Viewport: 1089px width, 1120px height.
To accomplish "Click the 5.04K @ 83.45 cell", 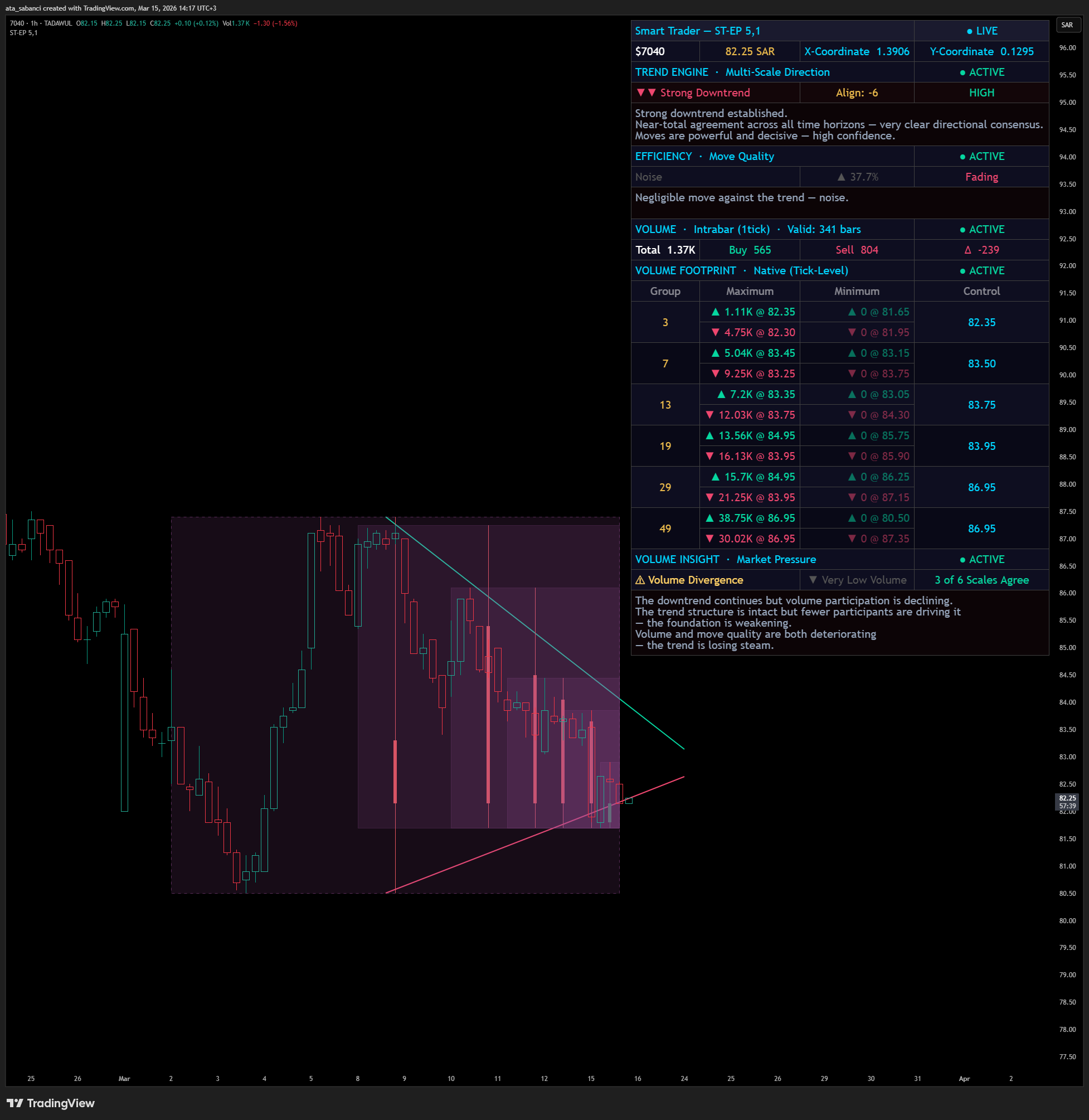I will point(750,353).
